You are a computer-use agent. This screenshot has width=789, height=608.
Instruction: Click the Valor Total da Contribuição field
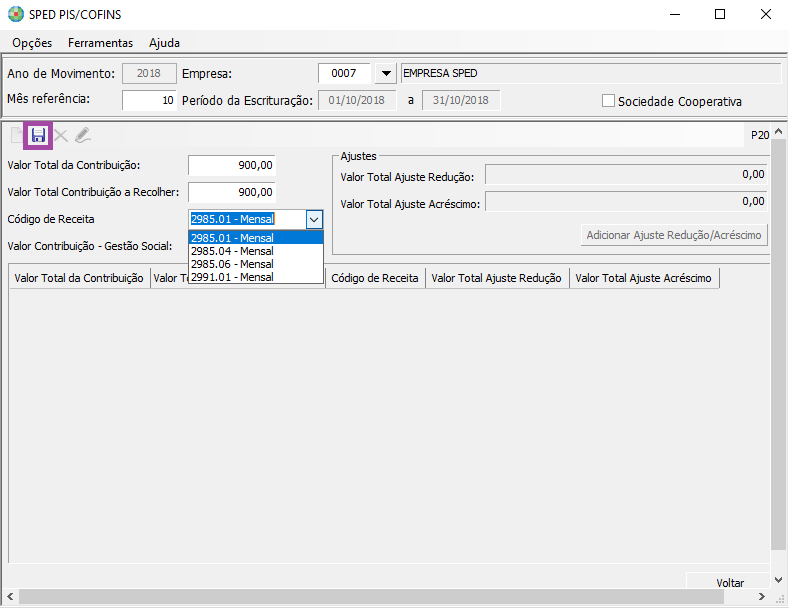tap(231, 165)
